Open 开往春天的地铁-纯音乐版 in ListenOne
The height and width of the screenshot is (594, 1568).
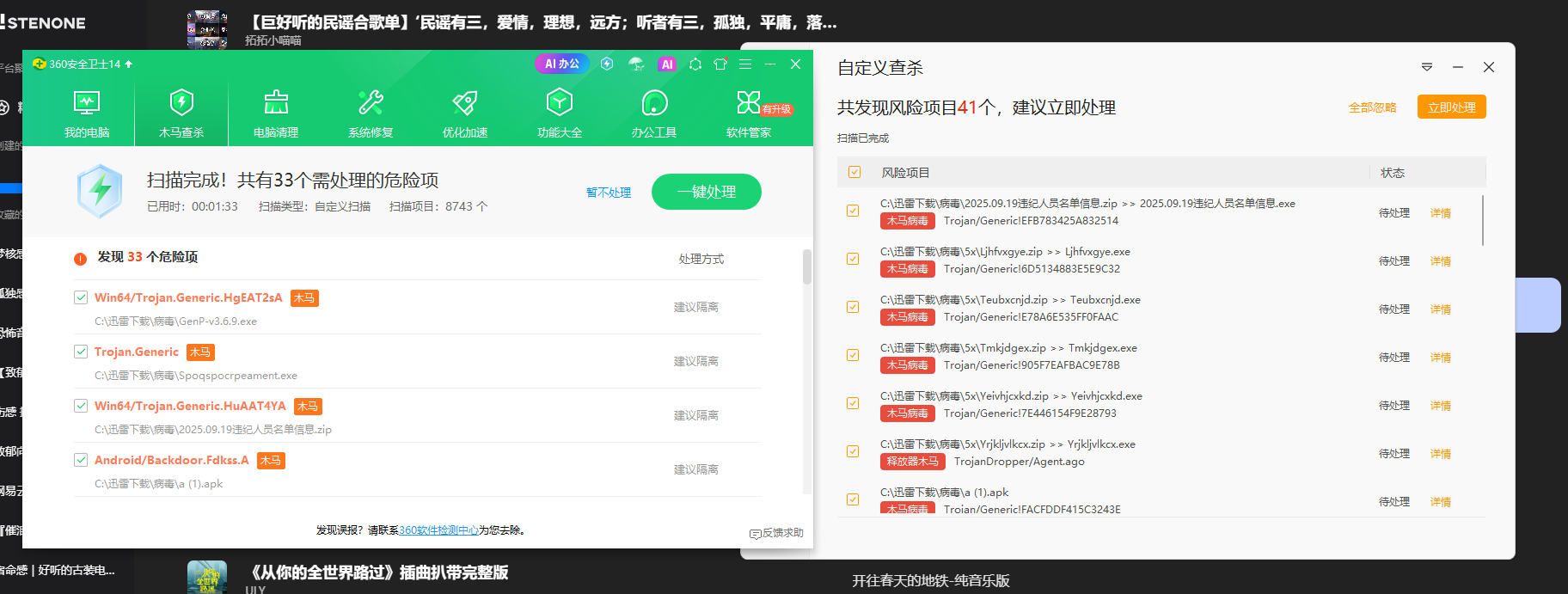931,581
